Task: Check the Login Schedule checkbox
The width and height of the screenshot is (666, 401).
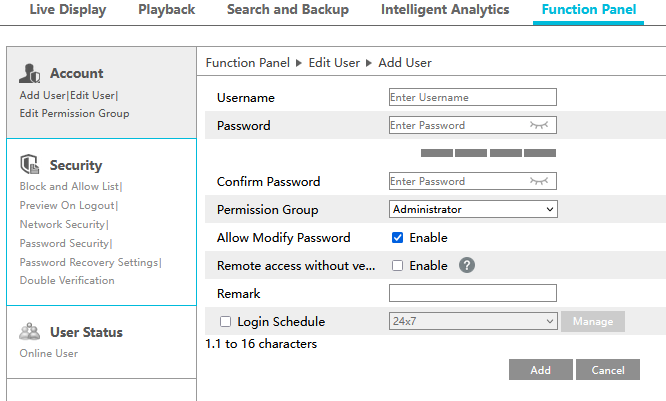Action: pos(225,322)
